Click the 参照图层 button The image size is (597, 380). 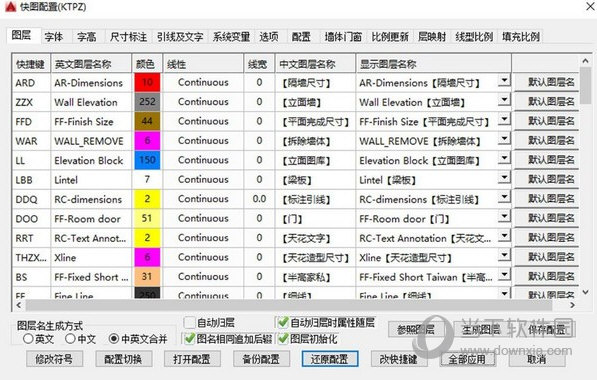pyautogui.click(x=416, y=330)
